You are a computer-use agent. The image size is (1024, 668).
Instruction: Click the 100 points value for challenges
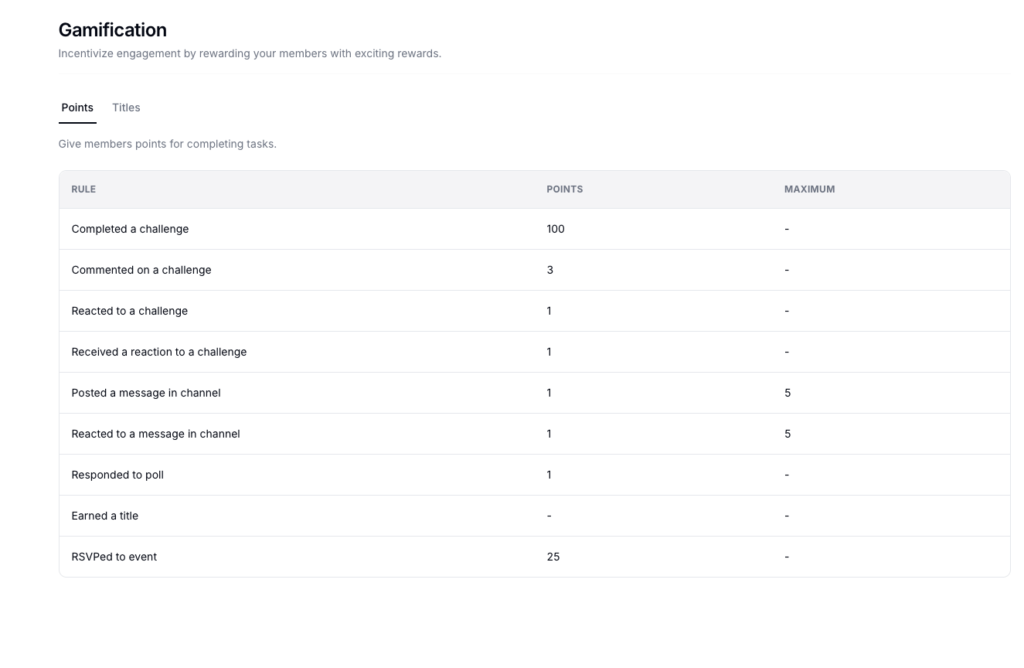tap(556, 229)
